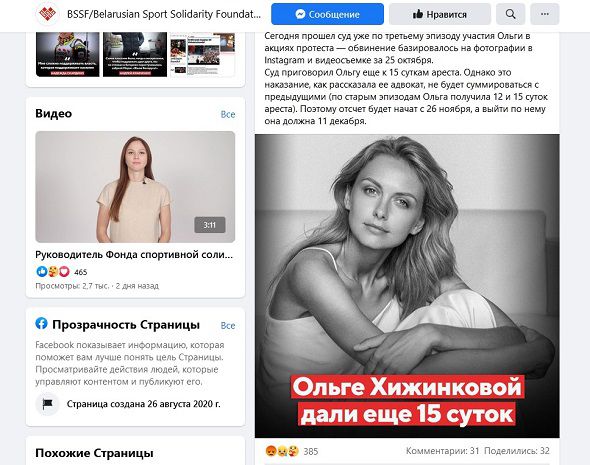The height and width of the screenshot is (465, 590).
Task: Open Поделились: 32 shares list
Action: (x=517, y=451)
